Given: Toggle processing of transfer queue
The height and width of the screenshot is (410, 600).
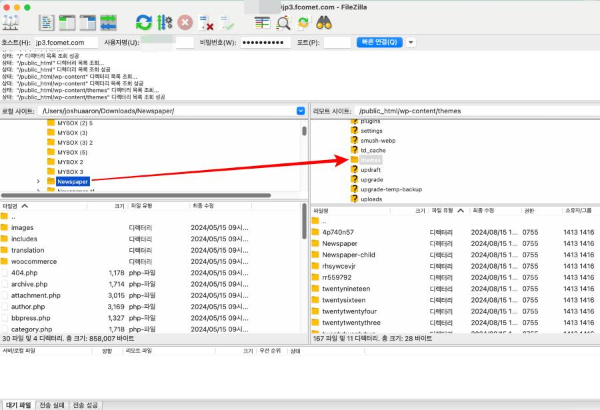Looking at the screenshot, I should [165, 23].
